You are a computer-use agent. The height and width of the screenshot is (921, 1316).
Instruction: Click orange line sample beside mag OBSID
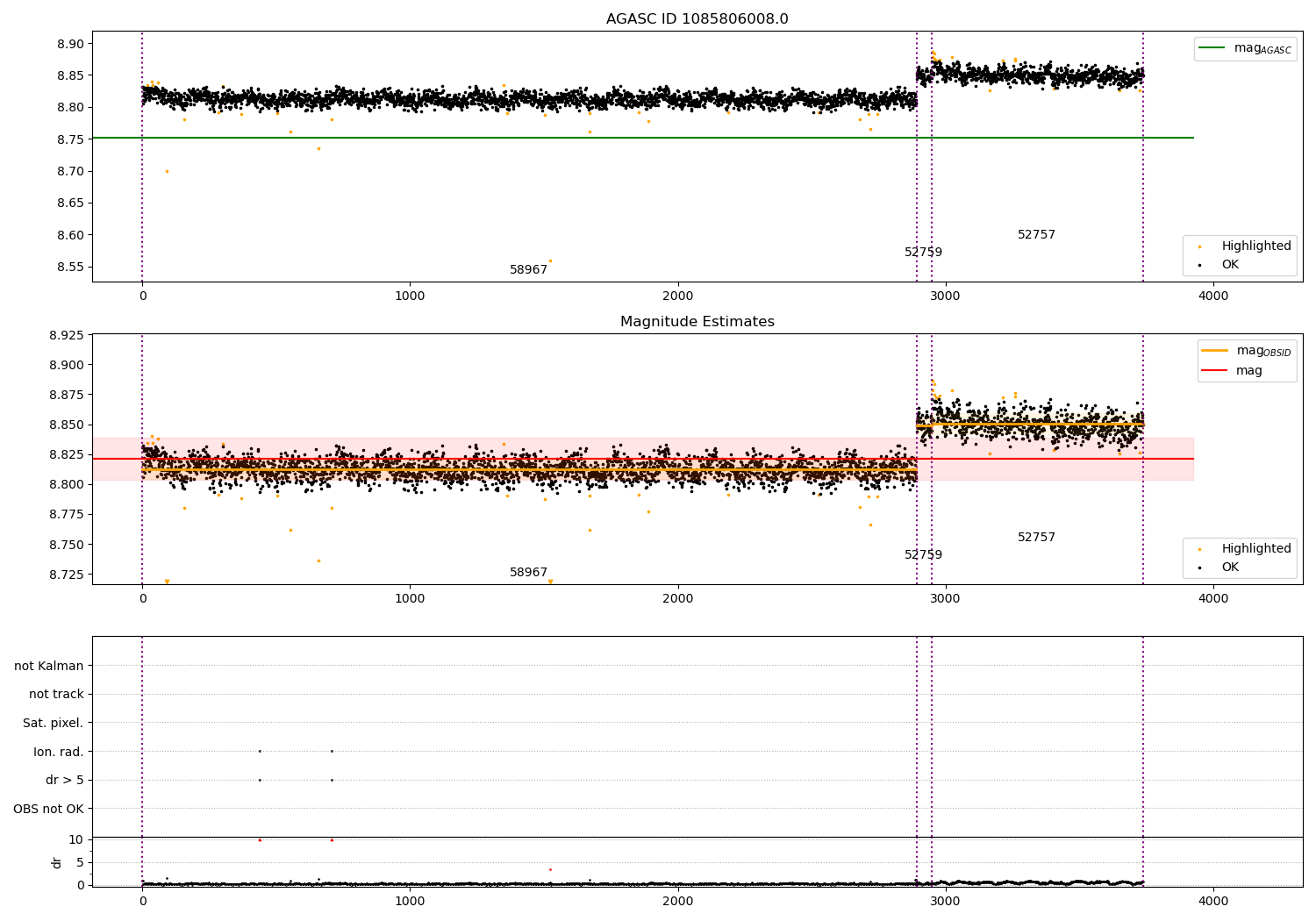coord(1215,351)
